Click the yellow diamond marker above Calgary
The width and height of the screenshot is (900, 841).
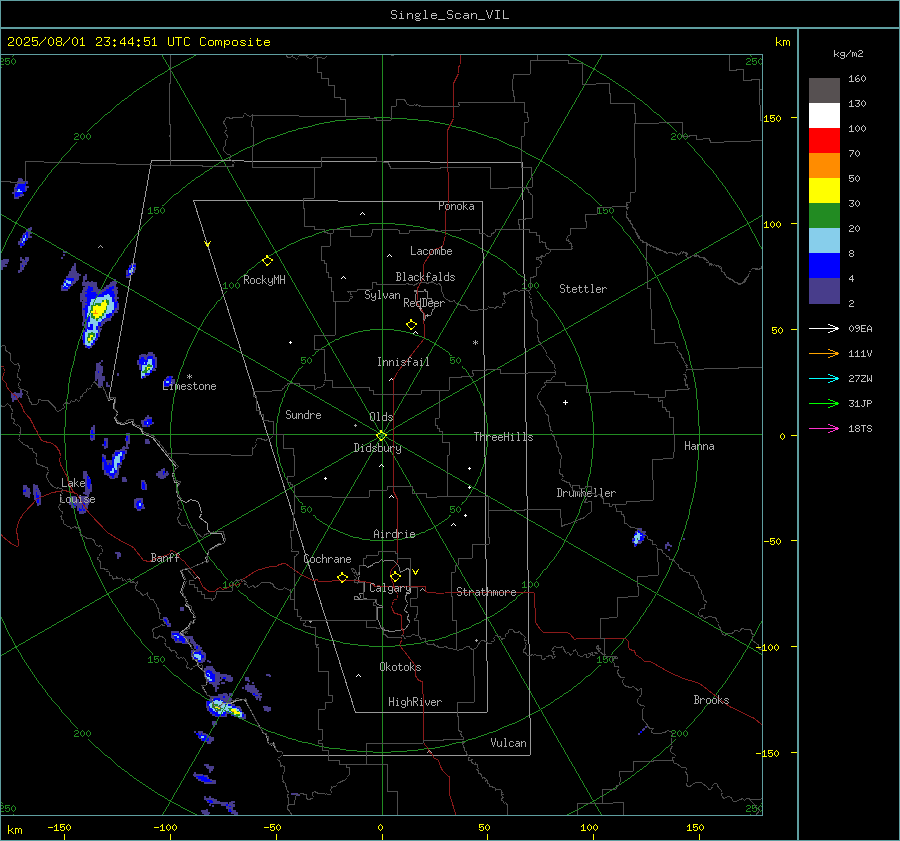tap(395, 576)
